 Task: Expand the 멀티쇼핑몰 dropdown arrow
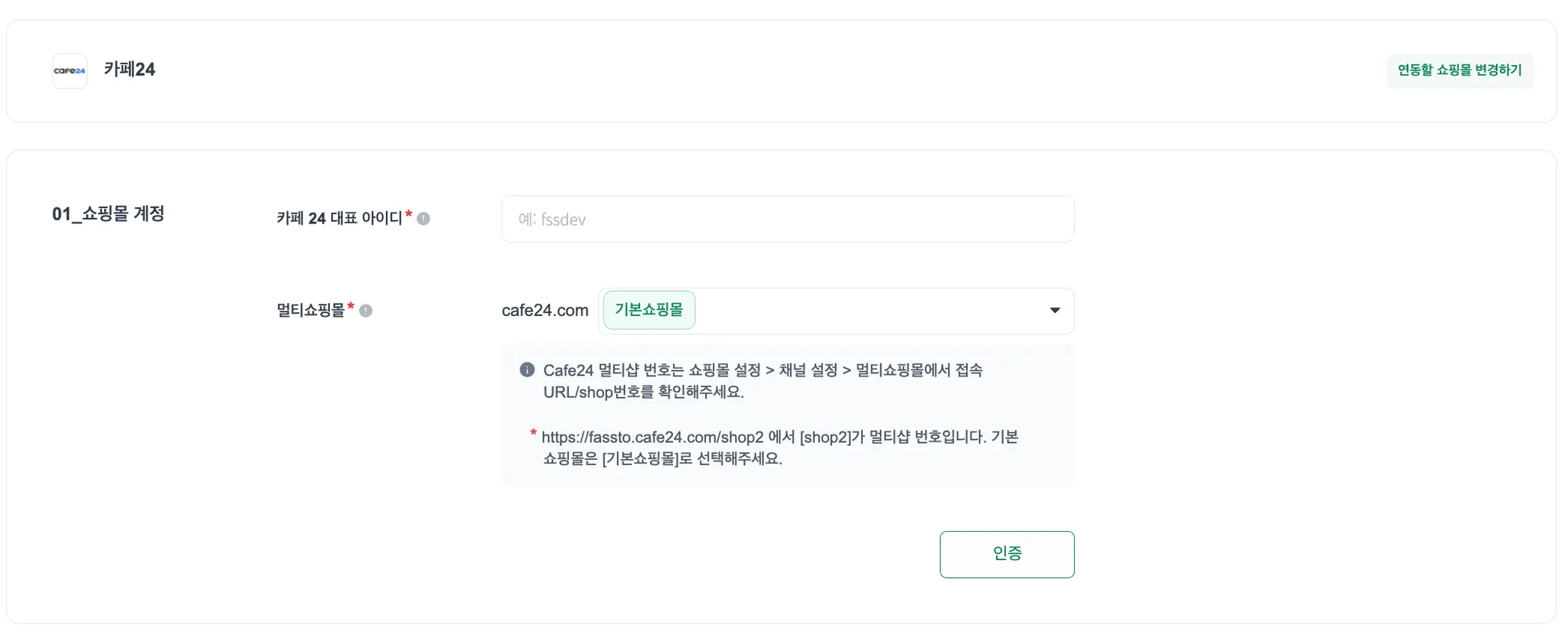(1054, 311)
